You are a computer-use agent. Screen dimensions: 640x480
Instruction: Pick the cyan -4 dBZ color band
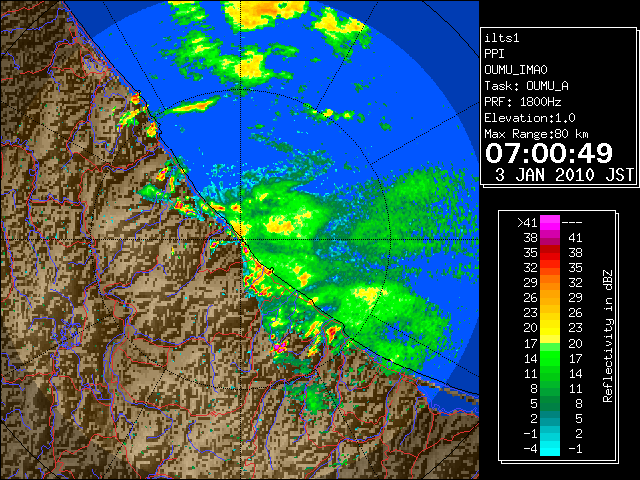(x=550, y=449)
